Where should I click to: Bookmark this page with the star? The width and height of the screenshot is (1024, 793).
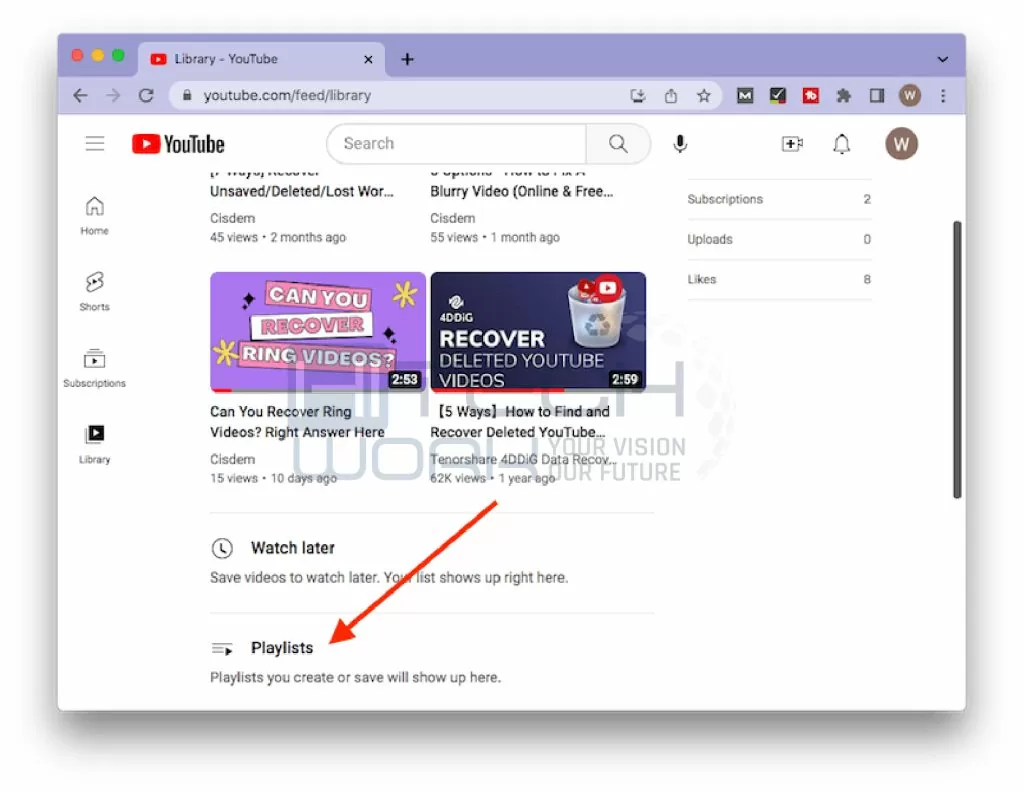click(703, 96)
